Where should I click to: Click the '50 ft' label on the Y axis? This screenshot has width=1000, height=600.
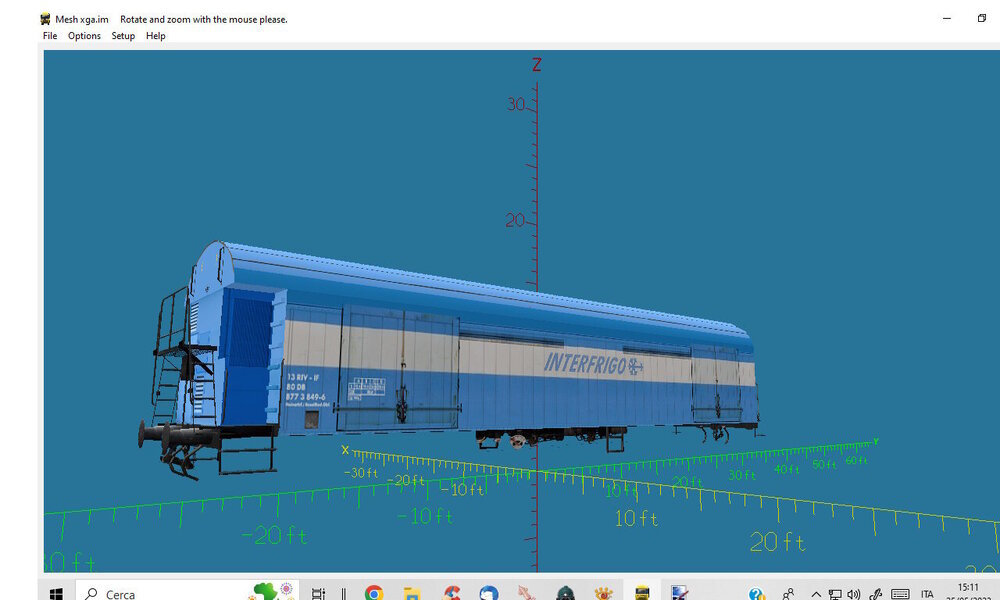pyautogui.click(x=824, y=464)
